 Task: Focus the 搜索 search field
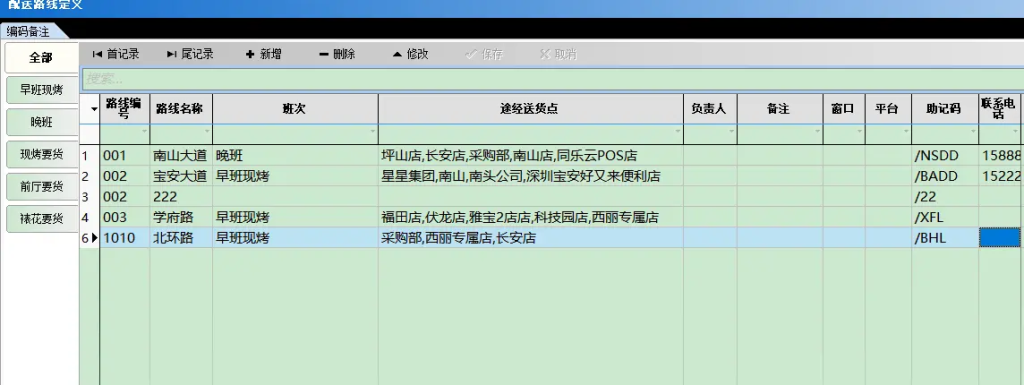click(552, 79)
